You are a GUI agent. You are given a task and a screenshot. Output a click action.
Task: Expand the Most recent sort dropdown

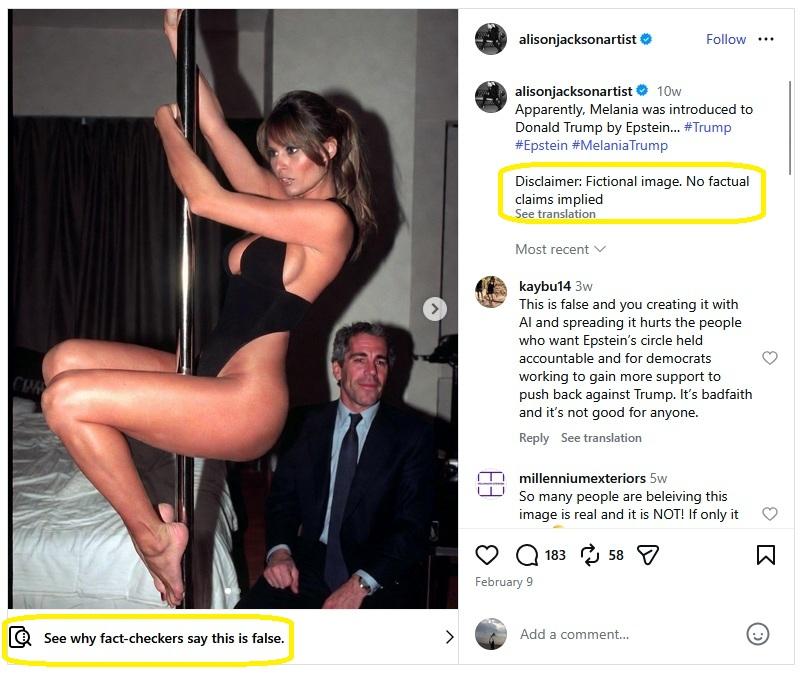pos(561,249)
